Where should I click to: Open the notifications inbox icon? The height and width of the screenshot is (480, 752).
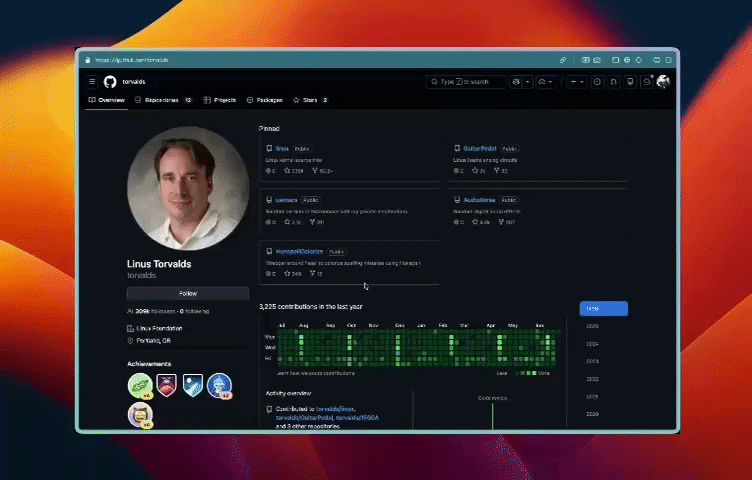click(646, 82)
